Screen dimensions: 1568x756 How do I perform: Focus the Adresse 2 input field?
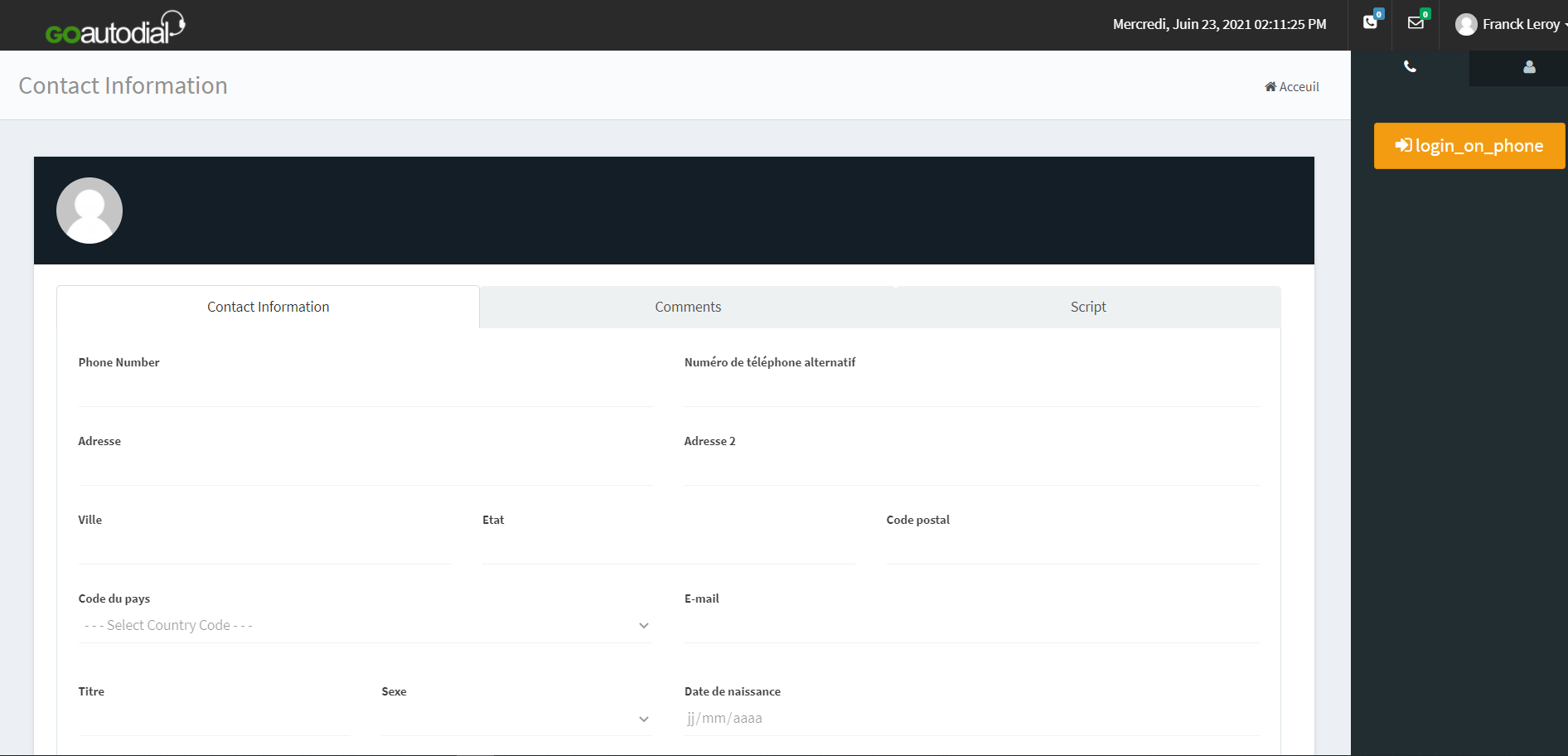971,469
